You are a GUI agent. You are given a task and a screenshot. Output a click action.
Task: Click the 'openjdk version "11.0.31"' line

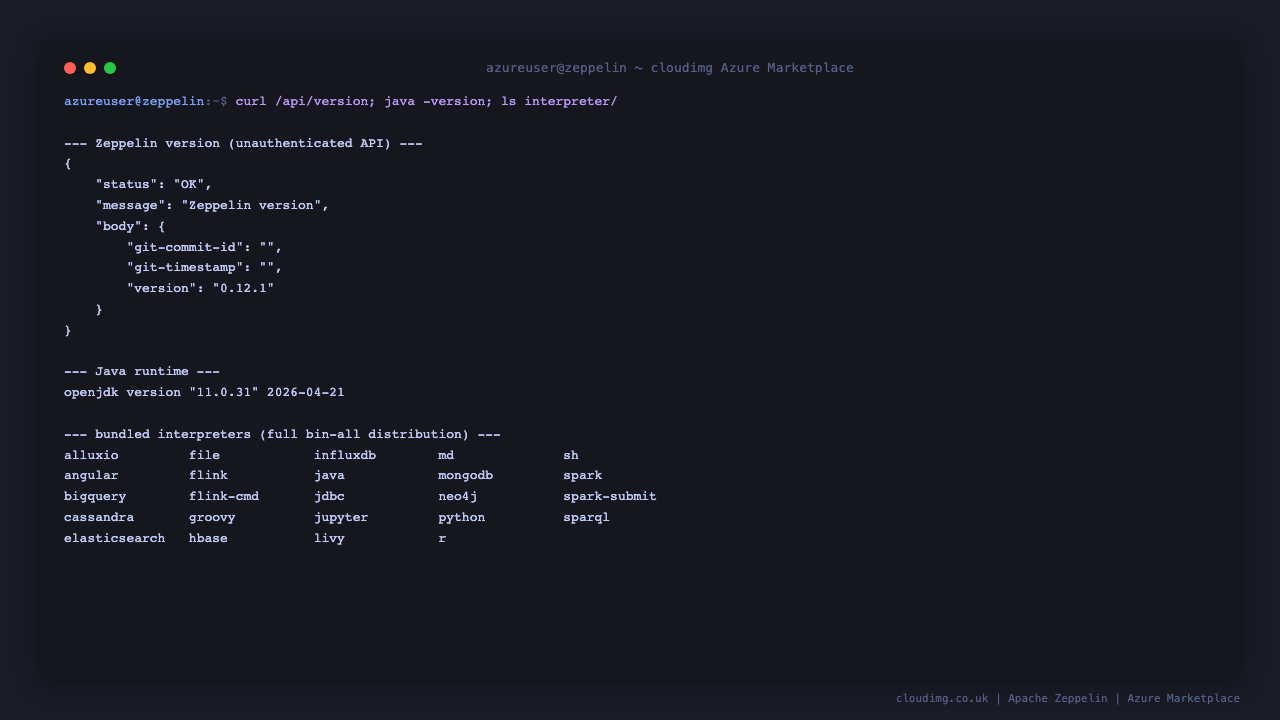pos(204,392)
